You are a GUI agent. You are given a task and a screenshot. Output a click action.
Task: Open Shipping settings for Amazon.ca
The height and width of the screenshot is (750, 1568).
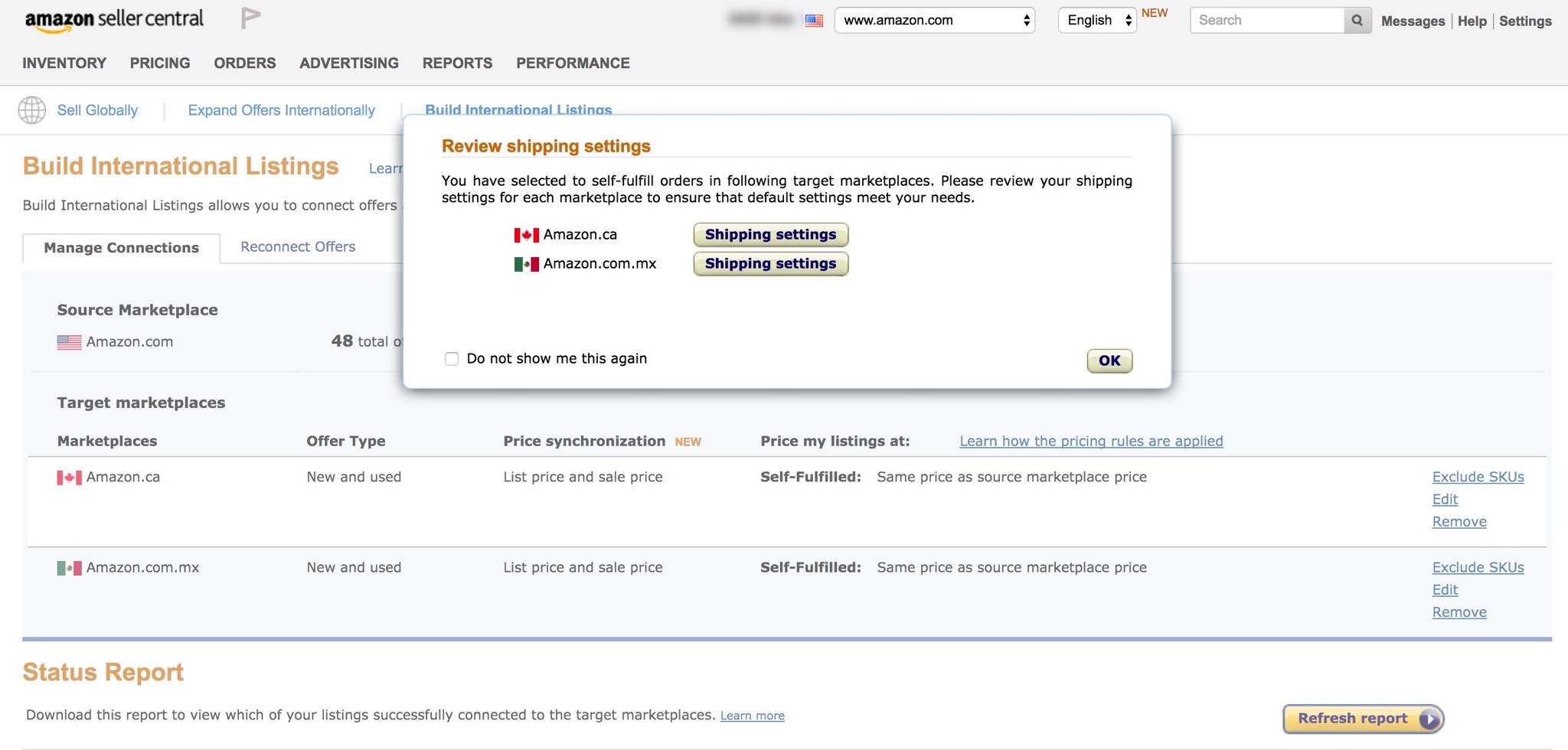[x=770, y=235]
